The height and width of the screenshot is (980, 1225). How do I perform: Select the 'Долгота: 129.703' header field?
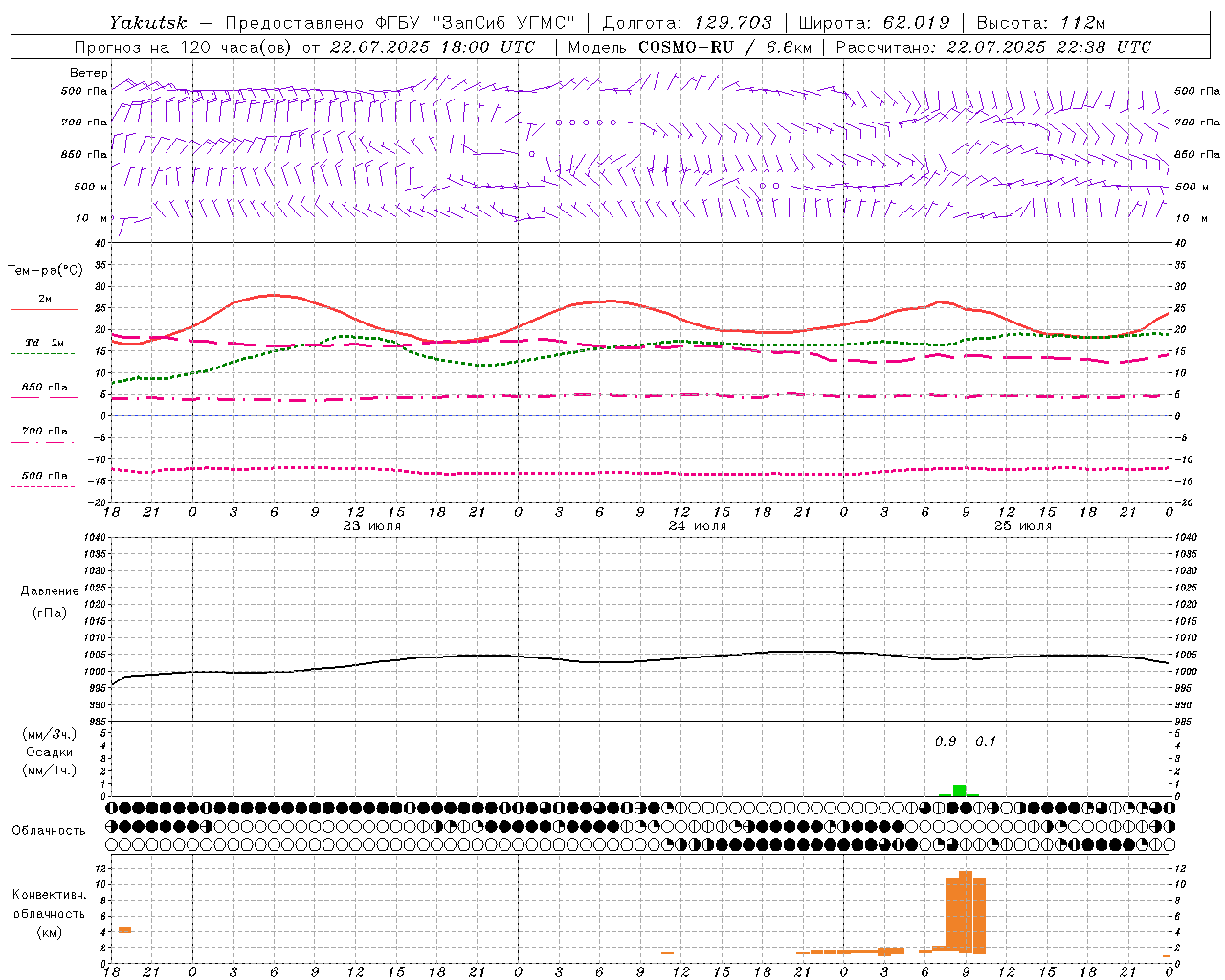pyautogui.click(x=687, y=22)
